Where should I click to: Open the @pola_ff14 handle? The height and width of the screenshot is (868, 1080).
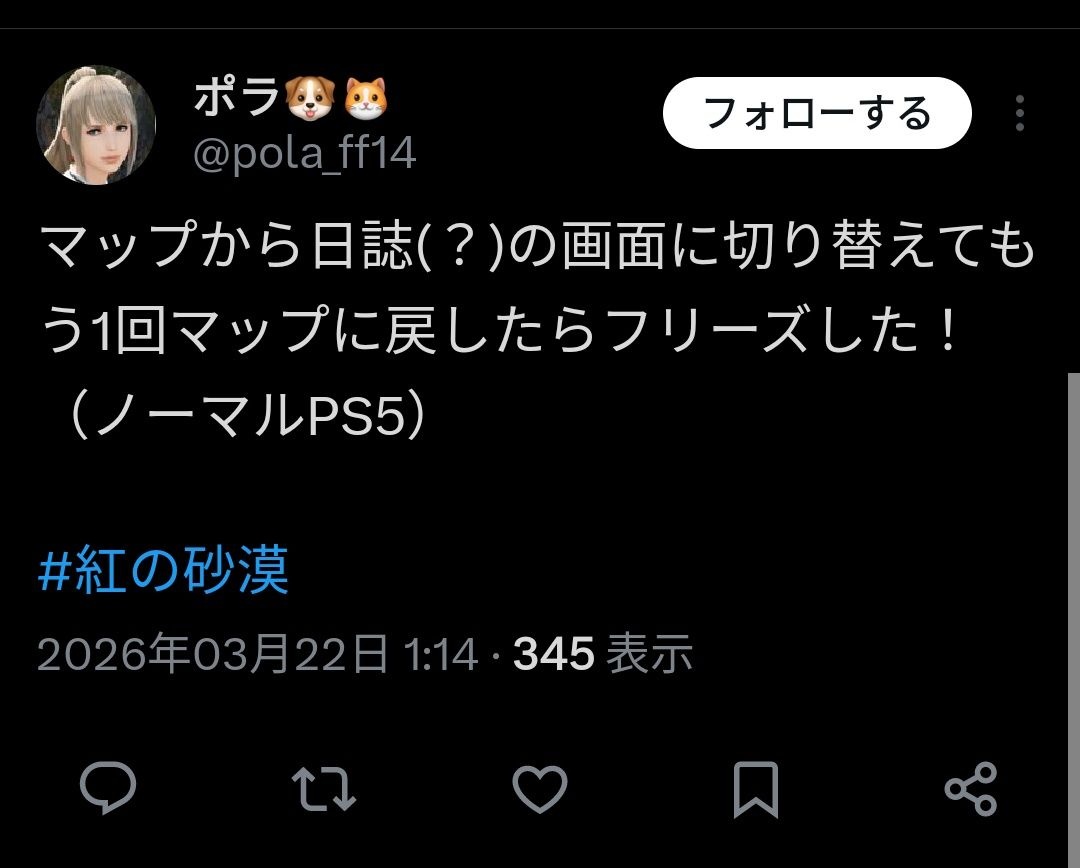click(x=304, y=153)
